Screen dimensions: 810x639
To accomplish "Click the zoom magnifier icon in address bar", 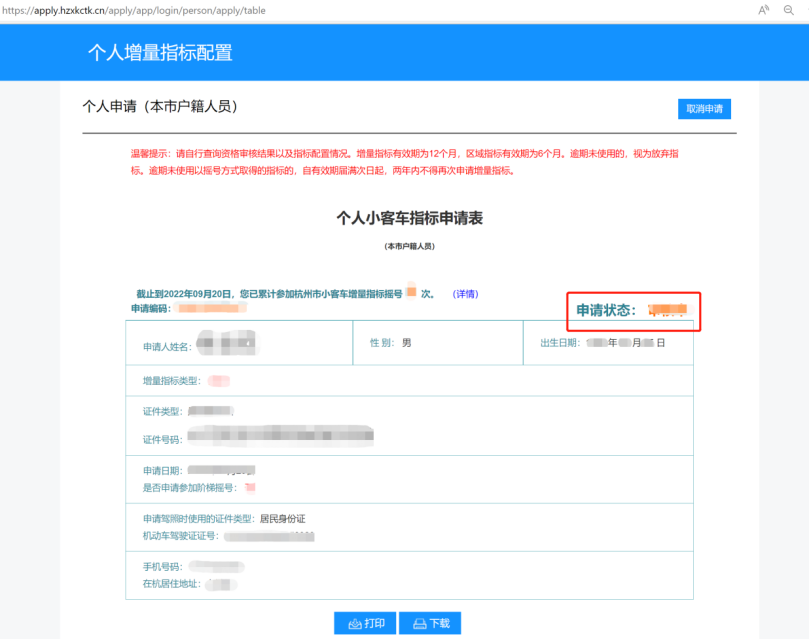I will (788, 10).
